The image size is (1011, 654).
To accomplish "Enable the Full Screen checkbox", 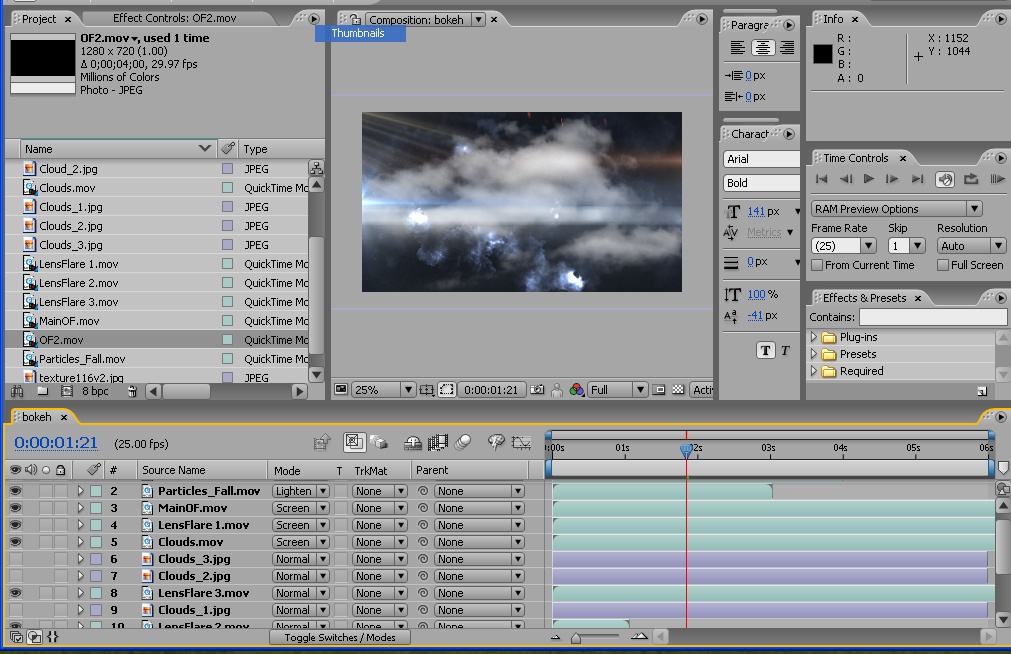I will click(943, 265).
